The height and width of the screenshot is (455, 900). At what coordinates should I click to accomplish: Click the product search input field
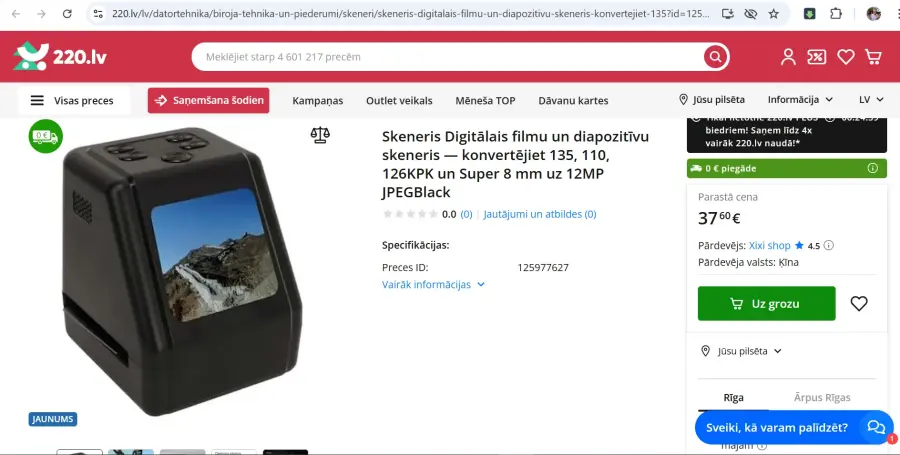tap(448, 57)
